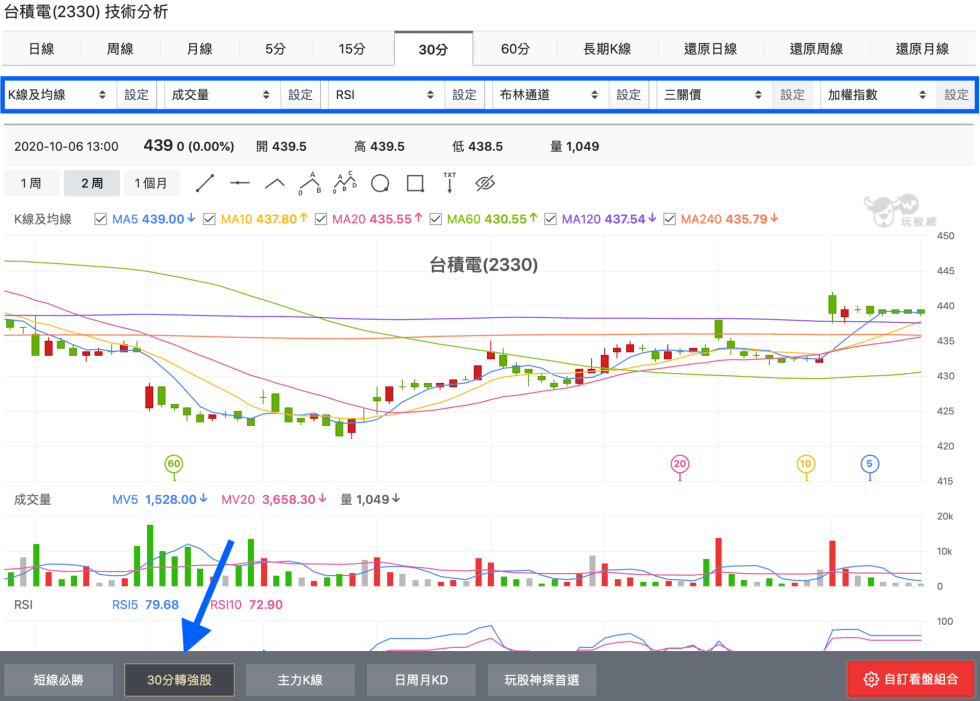Uncheck the MA120 moving average checkbox

coord(551,219)
